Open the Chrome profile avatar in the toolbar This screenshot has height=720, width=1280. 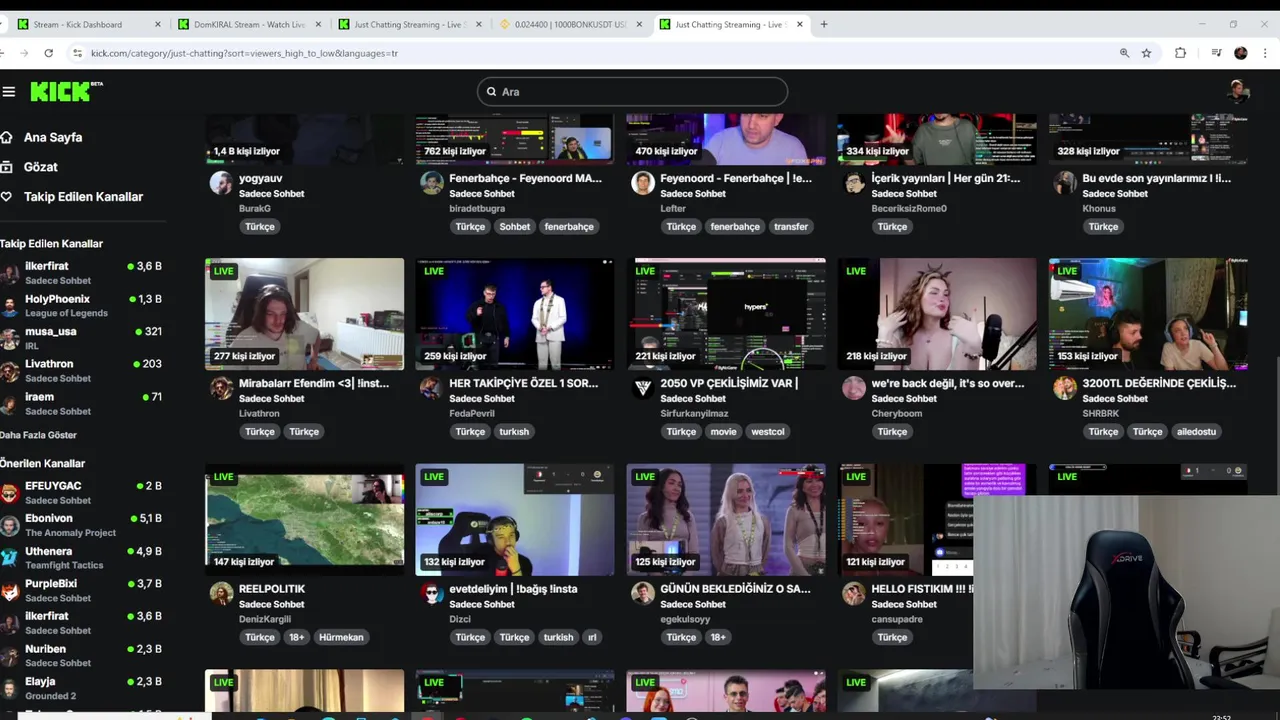1241,53
